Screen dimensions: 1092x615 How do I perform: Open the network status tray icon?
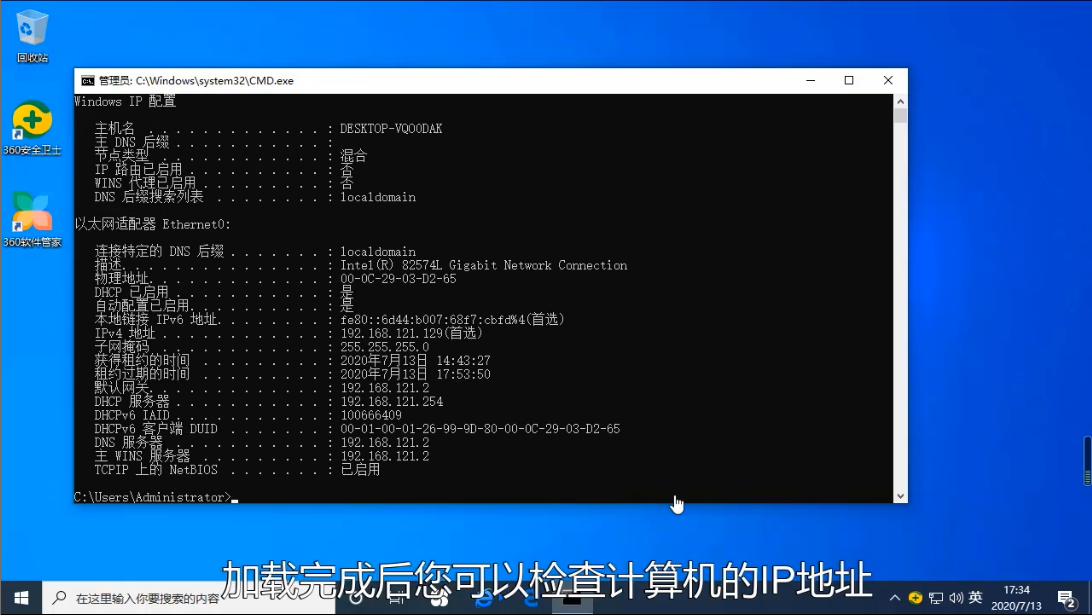[x=937, y=598]
